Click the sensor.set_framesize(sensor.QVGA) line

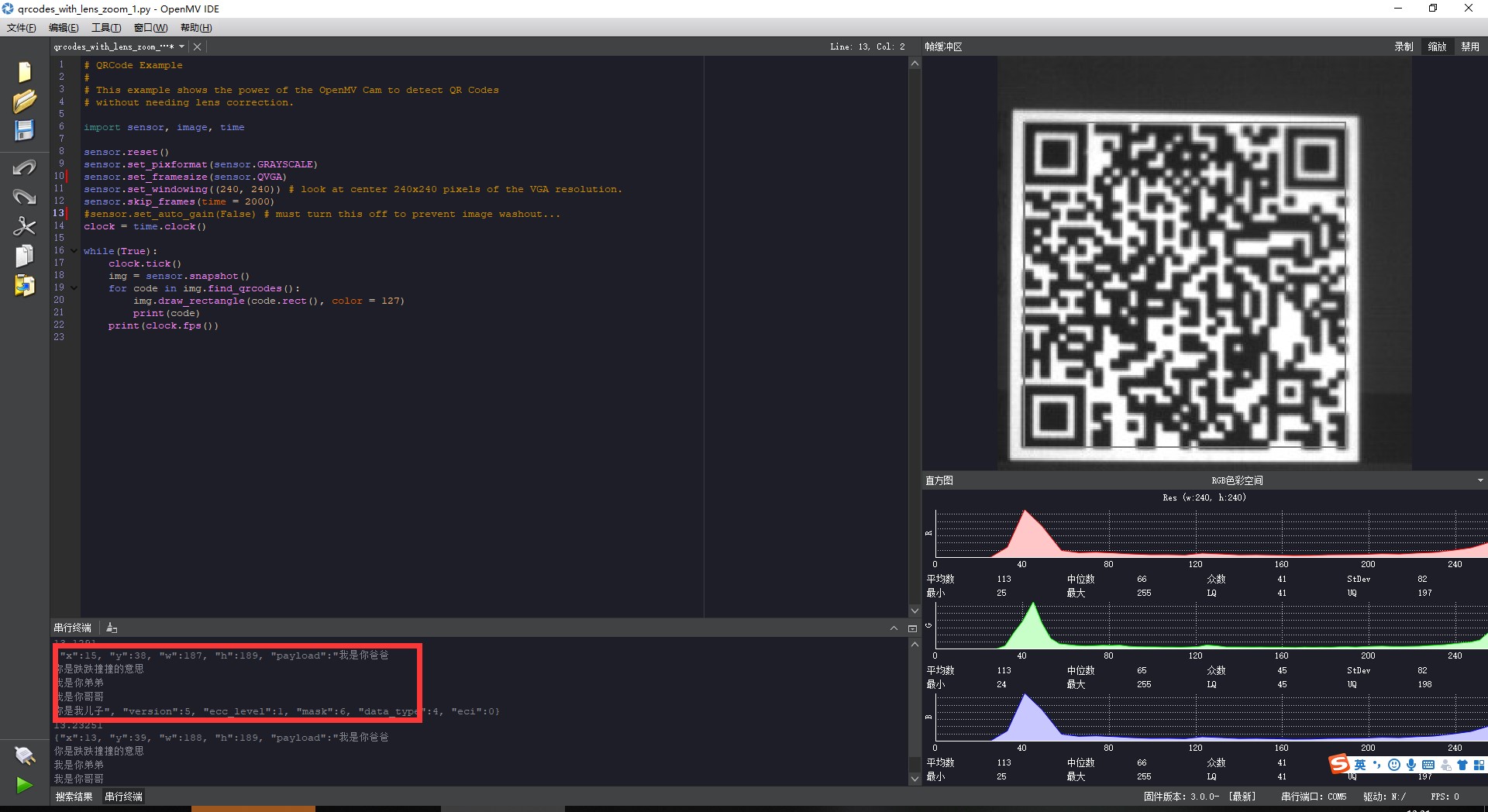click(x=185, y=177)
